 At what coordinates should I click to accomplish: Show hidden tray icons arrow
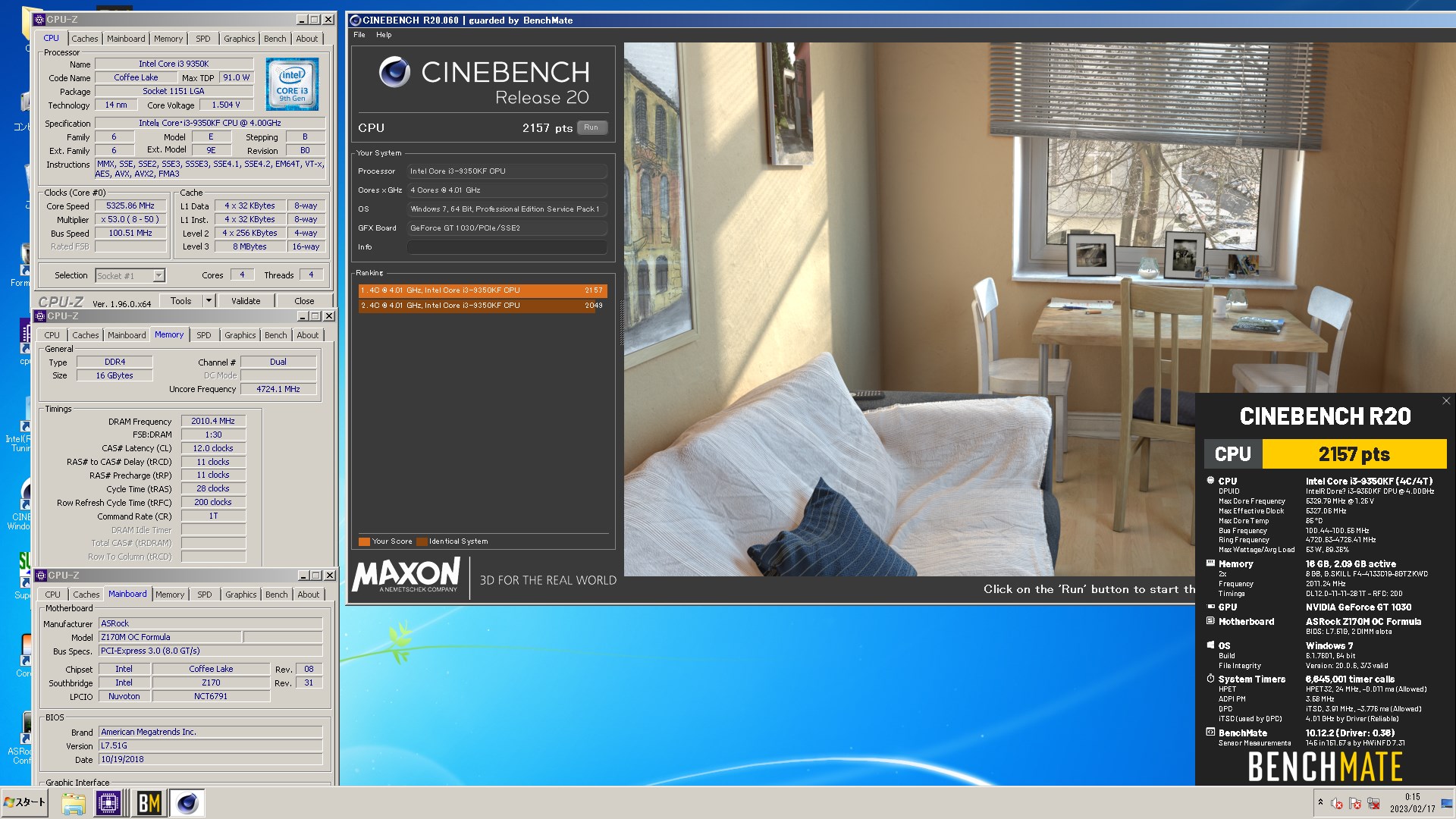1320,802
